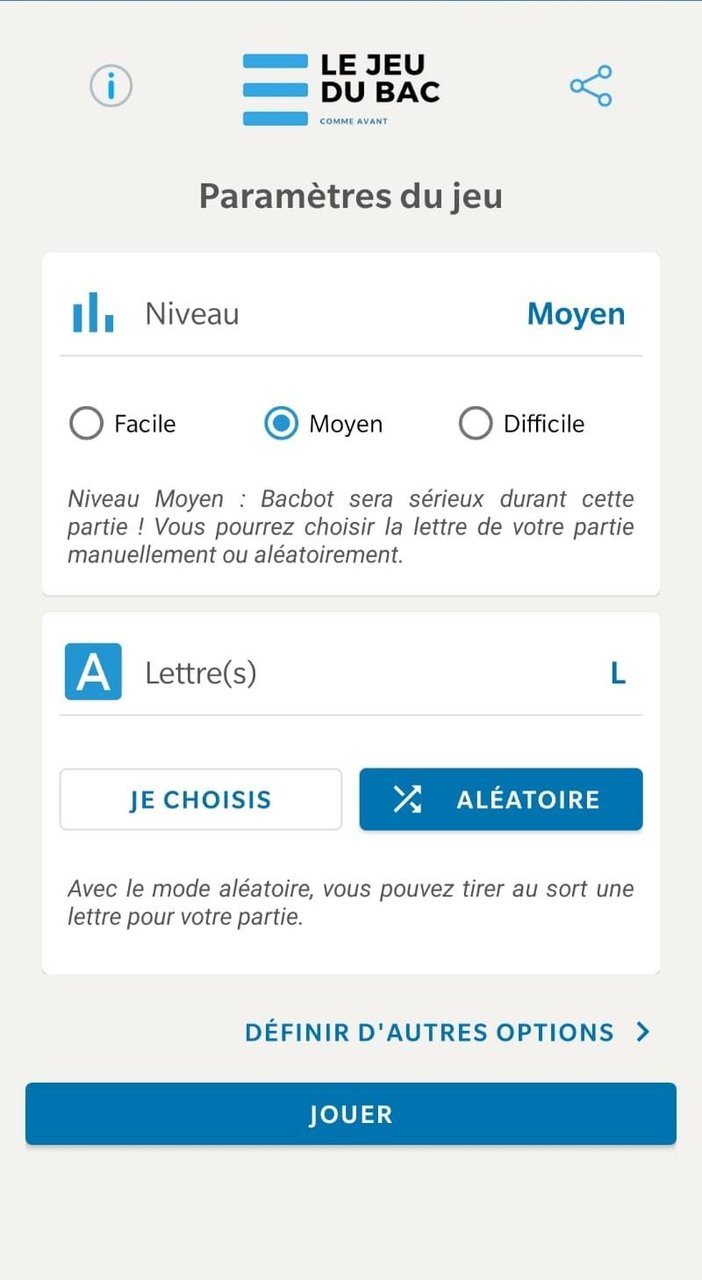Click the Aléatoire button
The height and width of the screenshot is (1280, 702).
click(x=500, y=799)
